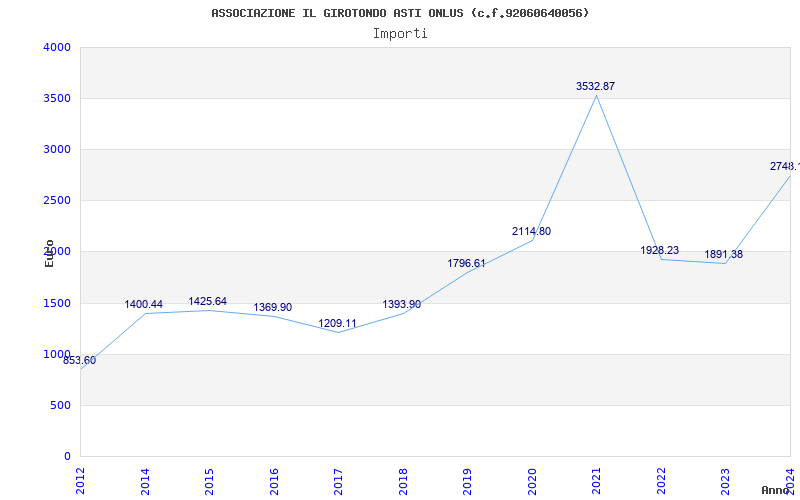Viewport: 800px width, 500px height.
Task: Click the 2021 x-axis year label
Action: [596, 481]
